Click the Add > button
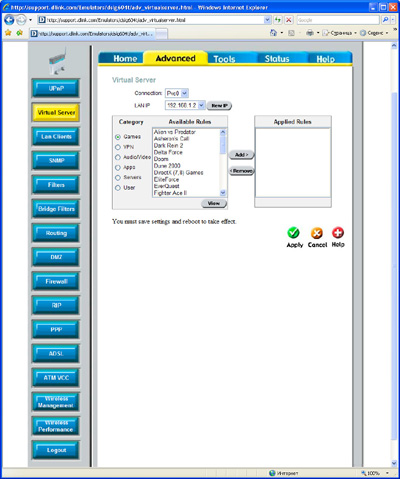 click(242, 155)
